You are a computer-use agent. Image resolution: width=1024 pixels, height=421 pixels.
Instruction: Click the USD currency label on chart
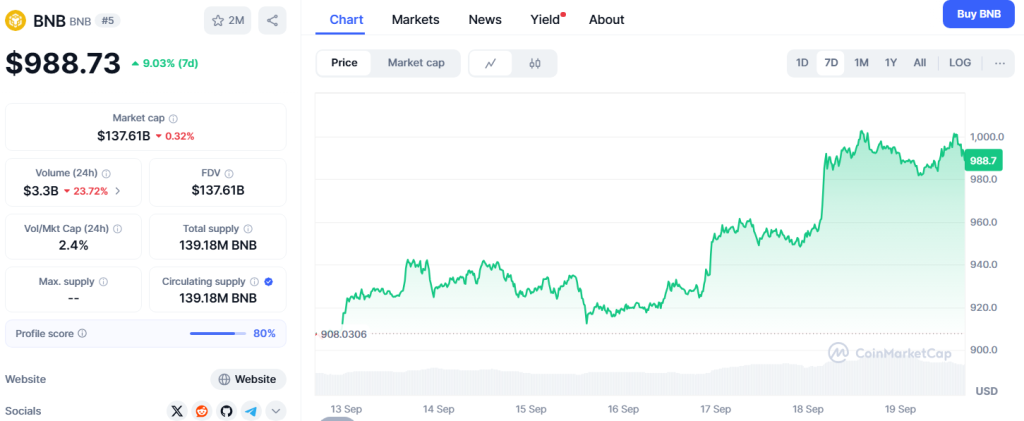click(x=986, y=391)
